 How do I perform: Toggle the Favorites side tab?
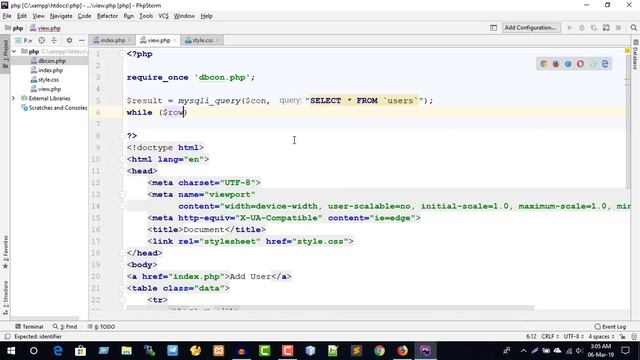(5, 252)
